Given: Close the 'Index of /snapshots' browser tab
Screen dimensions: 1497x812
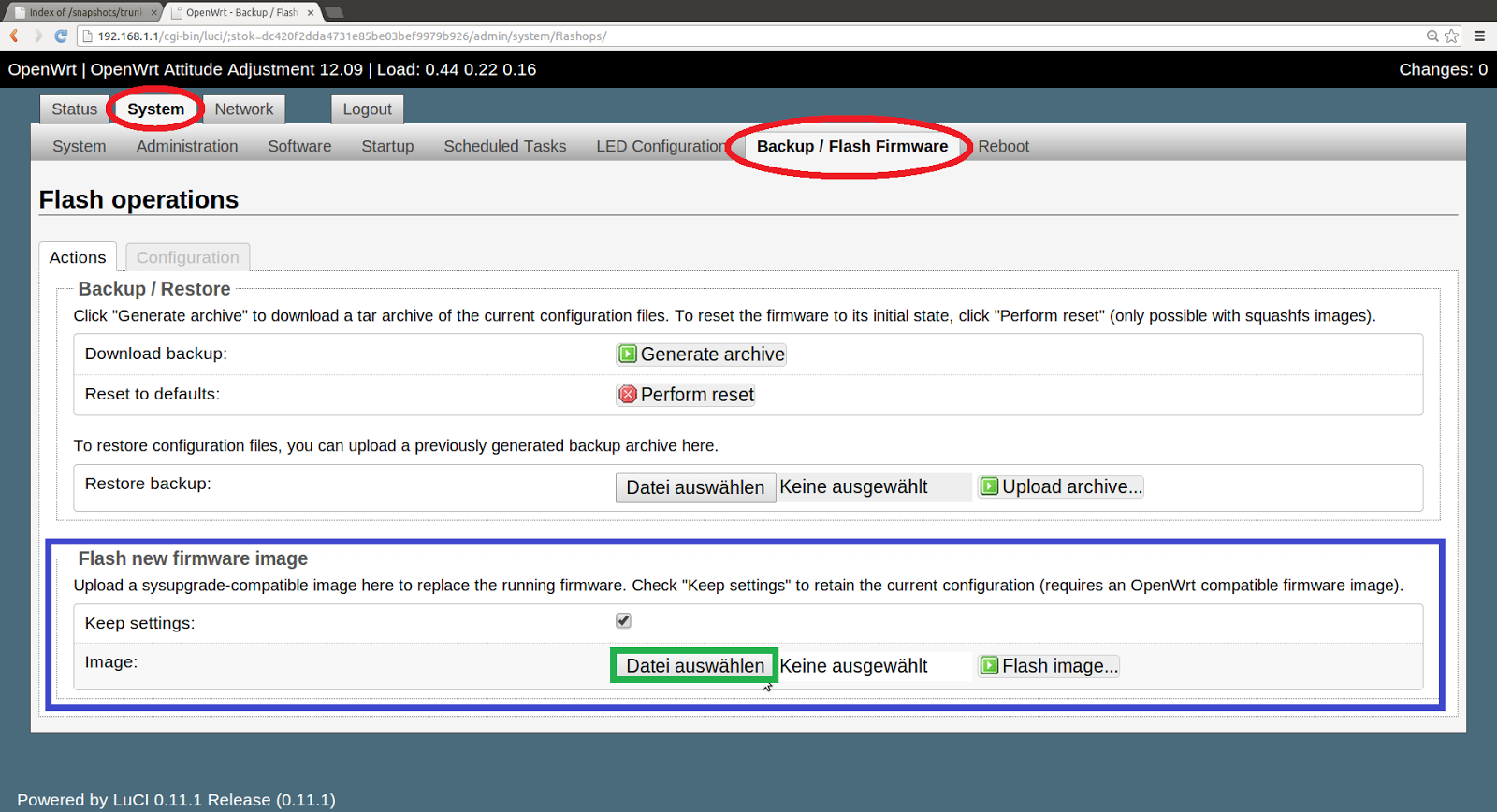Looking at the screenshot, I should pyautogui.click(x=154, y=12).
